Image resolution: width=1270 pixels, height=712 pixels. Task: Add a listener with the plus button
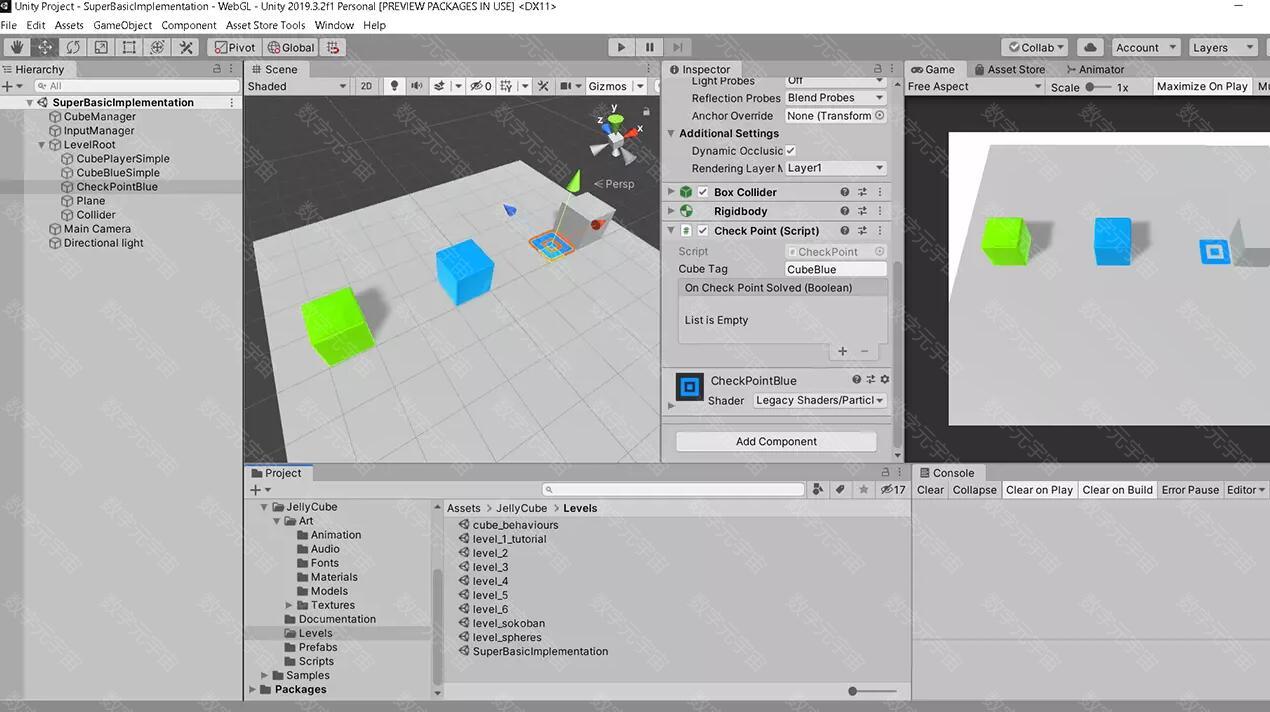point(842,351)
